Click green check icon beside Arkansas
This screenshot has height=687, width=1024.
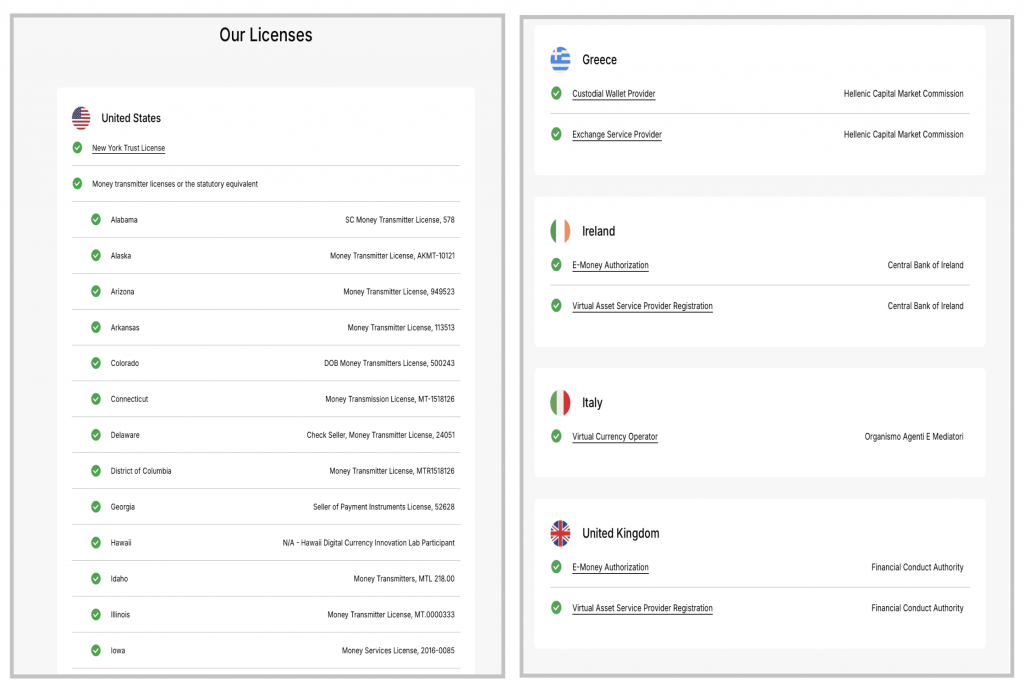pyautogui.click(x=96, y=327)
